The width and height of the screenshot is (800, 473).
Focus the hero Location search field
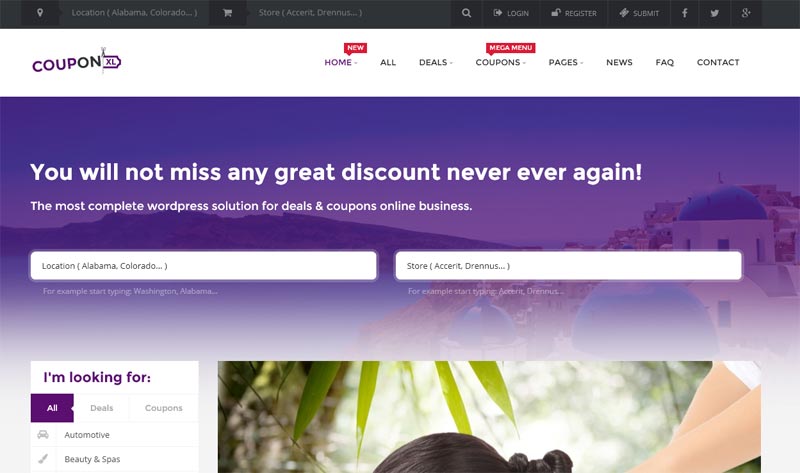point(204,265)
